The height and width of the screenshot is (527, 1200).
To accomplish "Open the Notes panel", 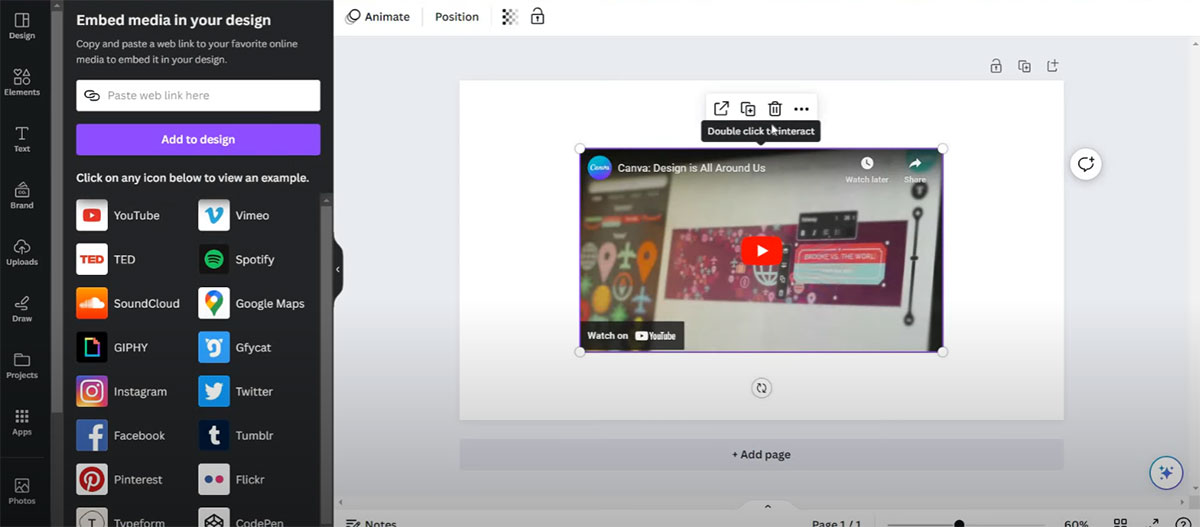I will (371, 523).
